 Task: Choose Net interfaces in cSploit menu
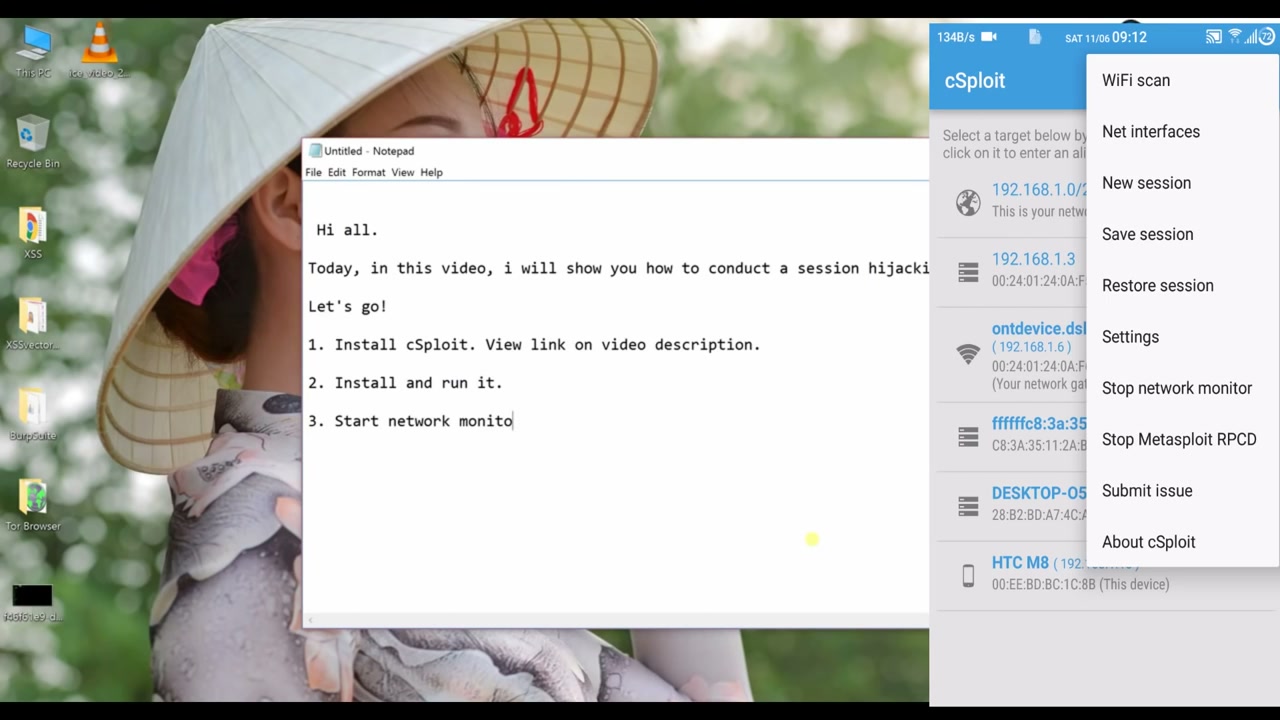[1182, 132]
